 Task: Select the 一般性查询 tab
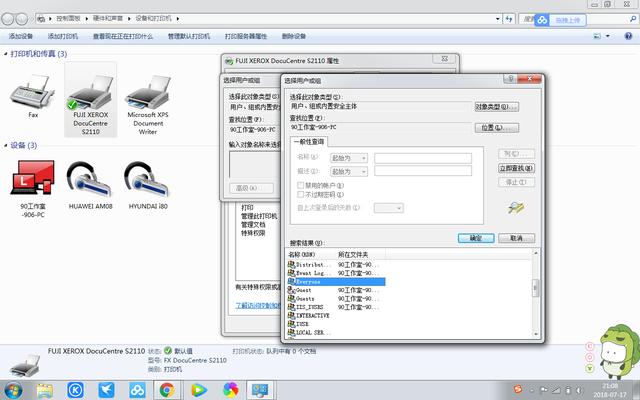coord(309,142)
